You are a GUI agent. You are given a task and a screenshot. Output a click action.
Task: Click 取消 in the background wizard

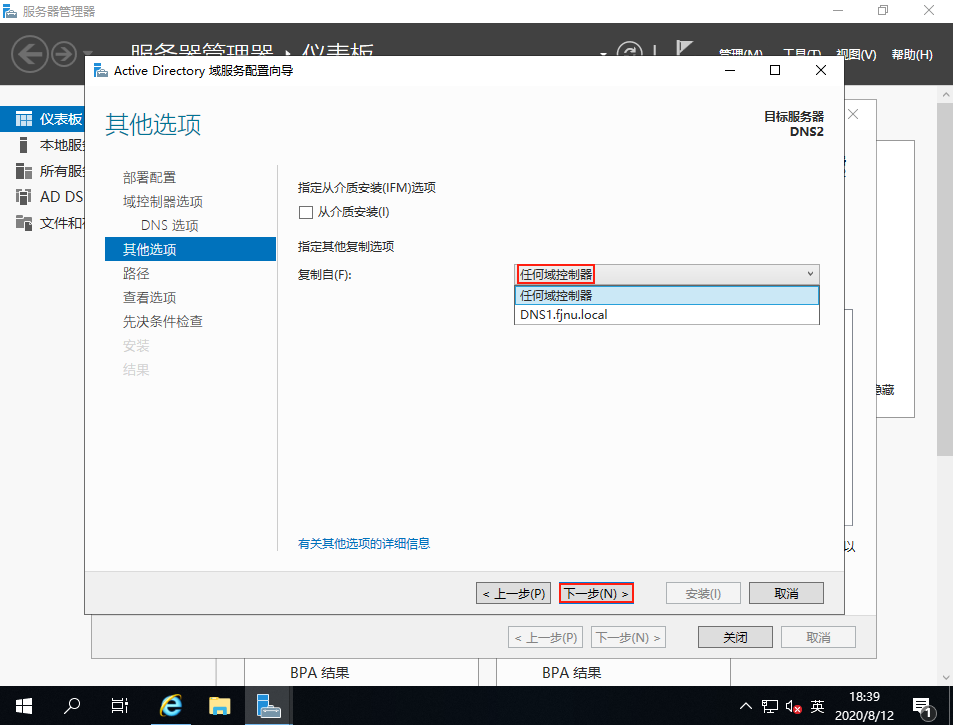pos(818,637)
